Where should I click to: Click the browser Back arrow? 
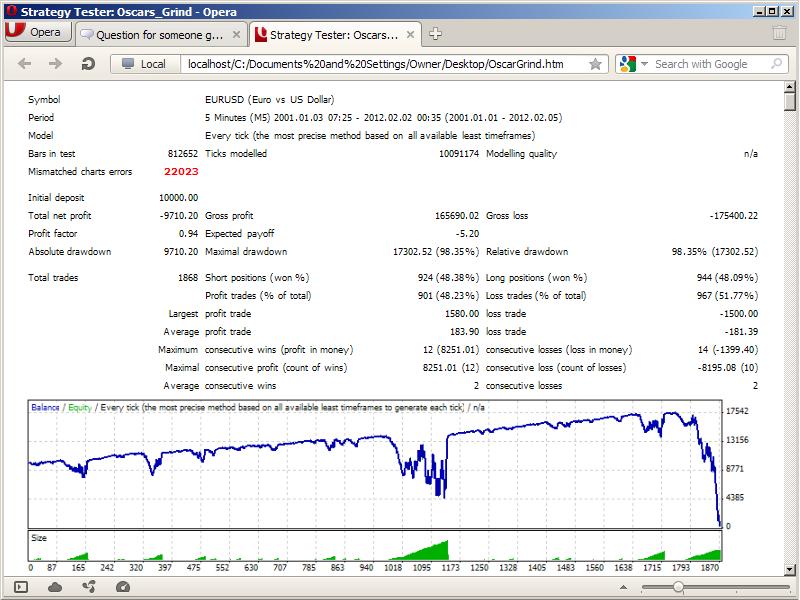click(25, 64)
